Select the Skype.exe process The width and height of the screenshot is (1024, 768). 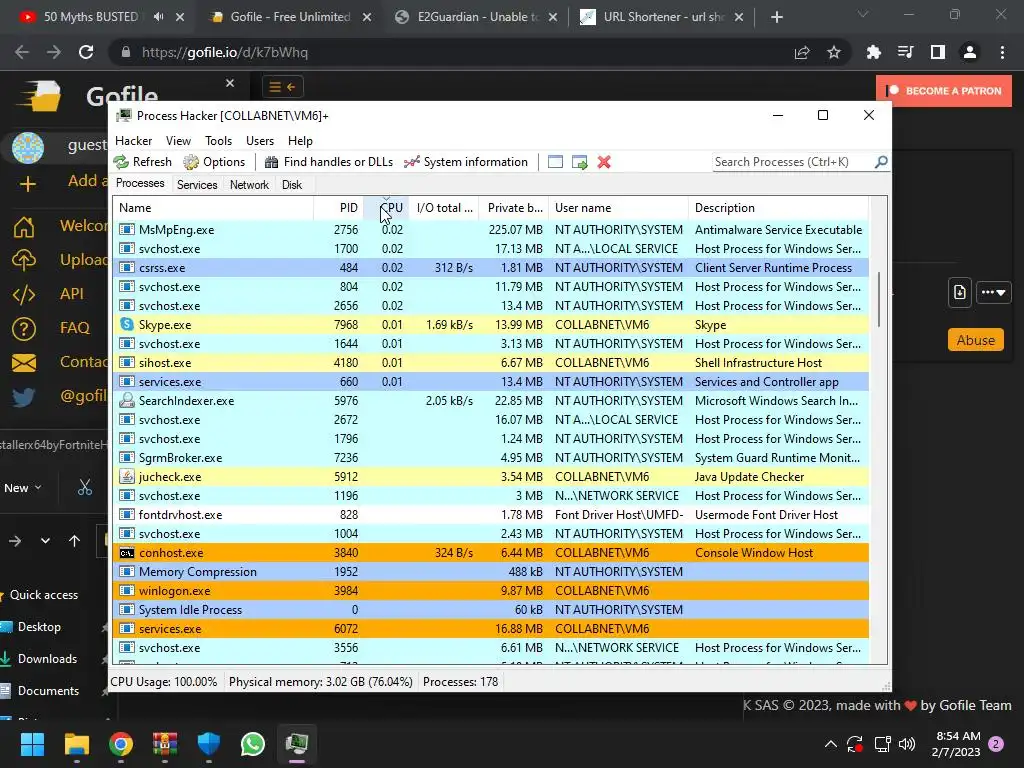tap(490, 325)
